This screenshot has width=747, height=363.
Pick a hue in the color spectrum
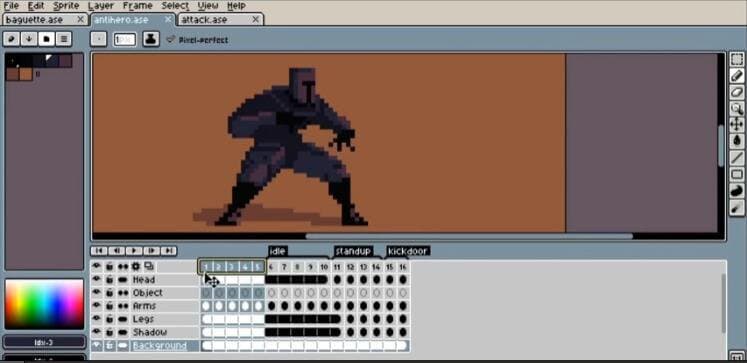(x=44, y=304)
